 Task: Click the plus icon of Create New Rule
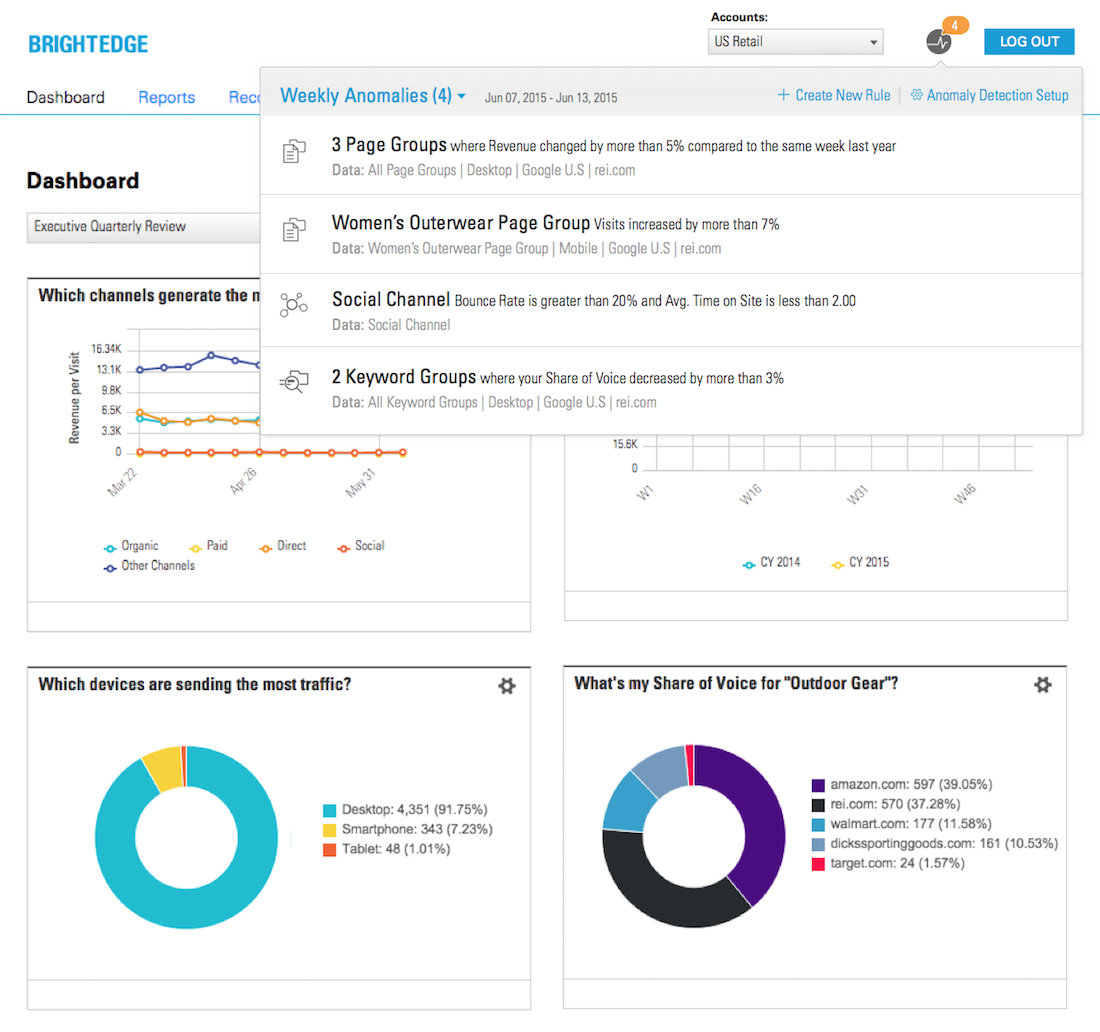784,95
